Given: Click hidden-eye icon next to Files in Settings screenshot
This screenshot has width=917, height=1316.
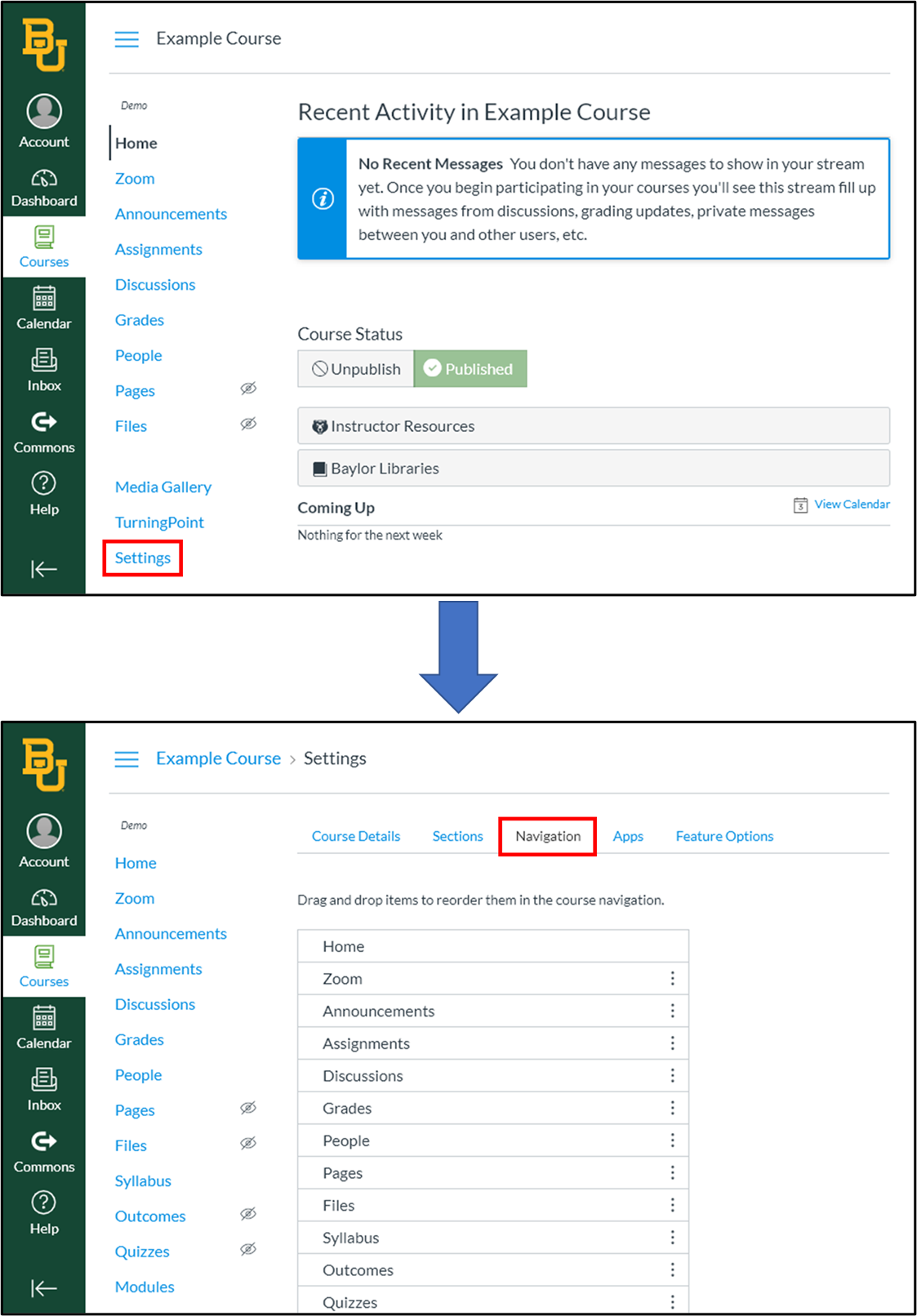Looking at the screenshot, I should coord(248,1143).
